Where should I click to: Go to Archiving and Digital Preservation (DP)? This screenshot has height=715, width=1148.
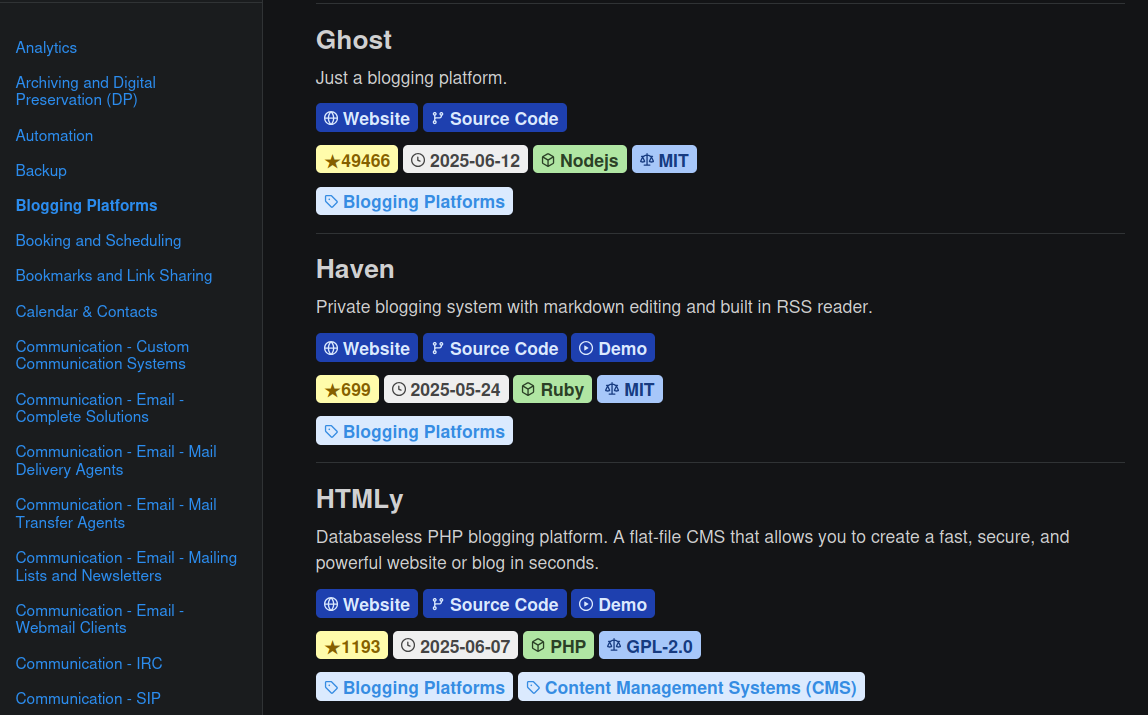(x=86, y=91)
